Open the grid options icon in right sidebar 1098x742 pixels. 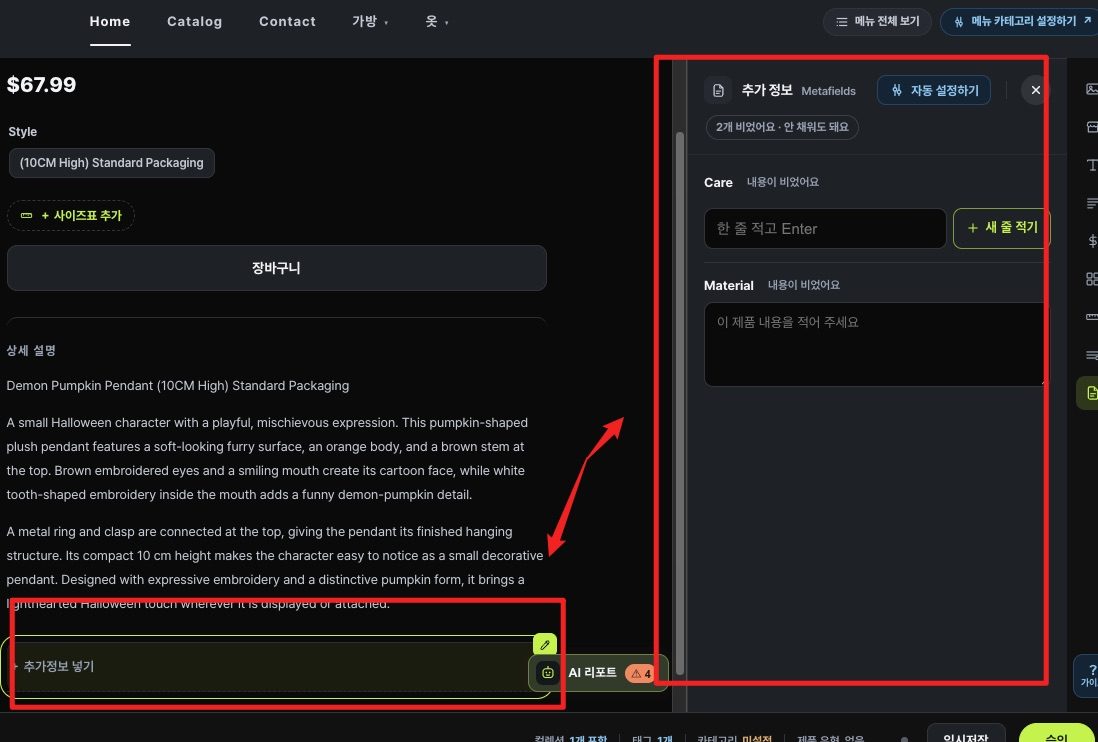(x=1091, y=279)
